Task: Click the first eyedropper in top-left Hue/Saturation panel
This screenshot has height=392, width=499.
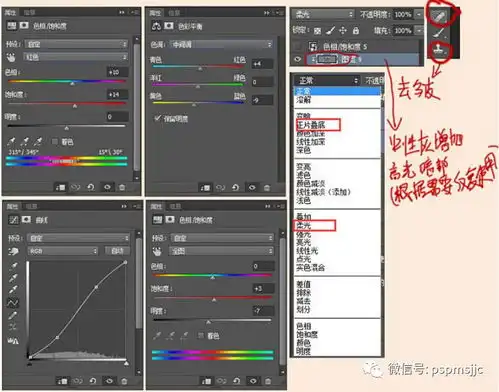Action: (x=11, y=142)
